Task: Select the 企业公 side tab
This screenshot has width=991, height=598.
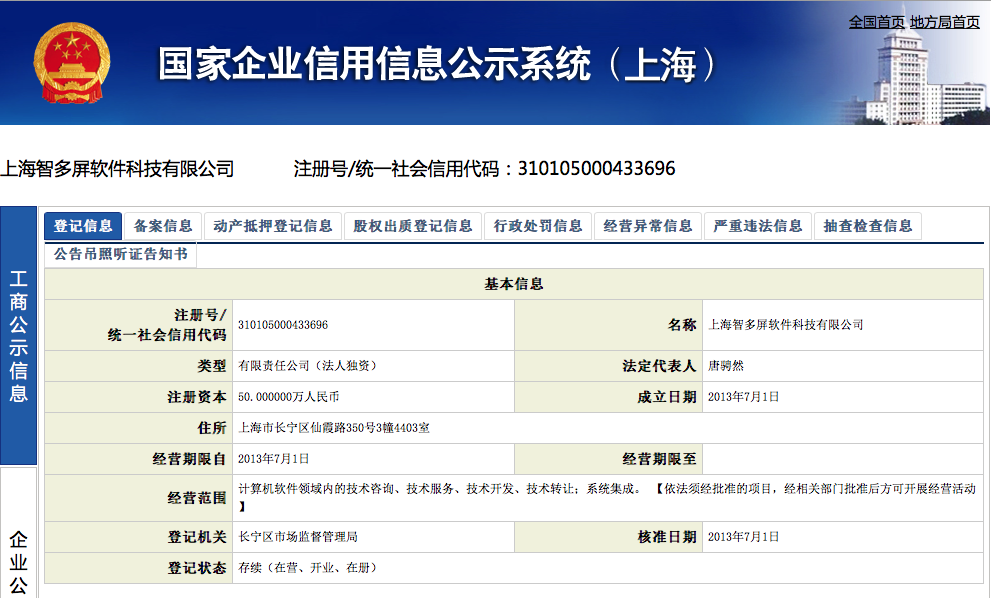Action: (x=19, y=561)
